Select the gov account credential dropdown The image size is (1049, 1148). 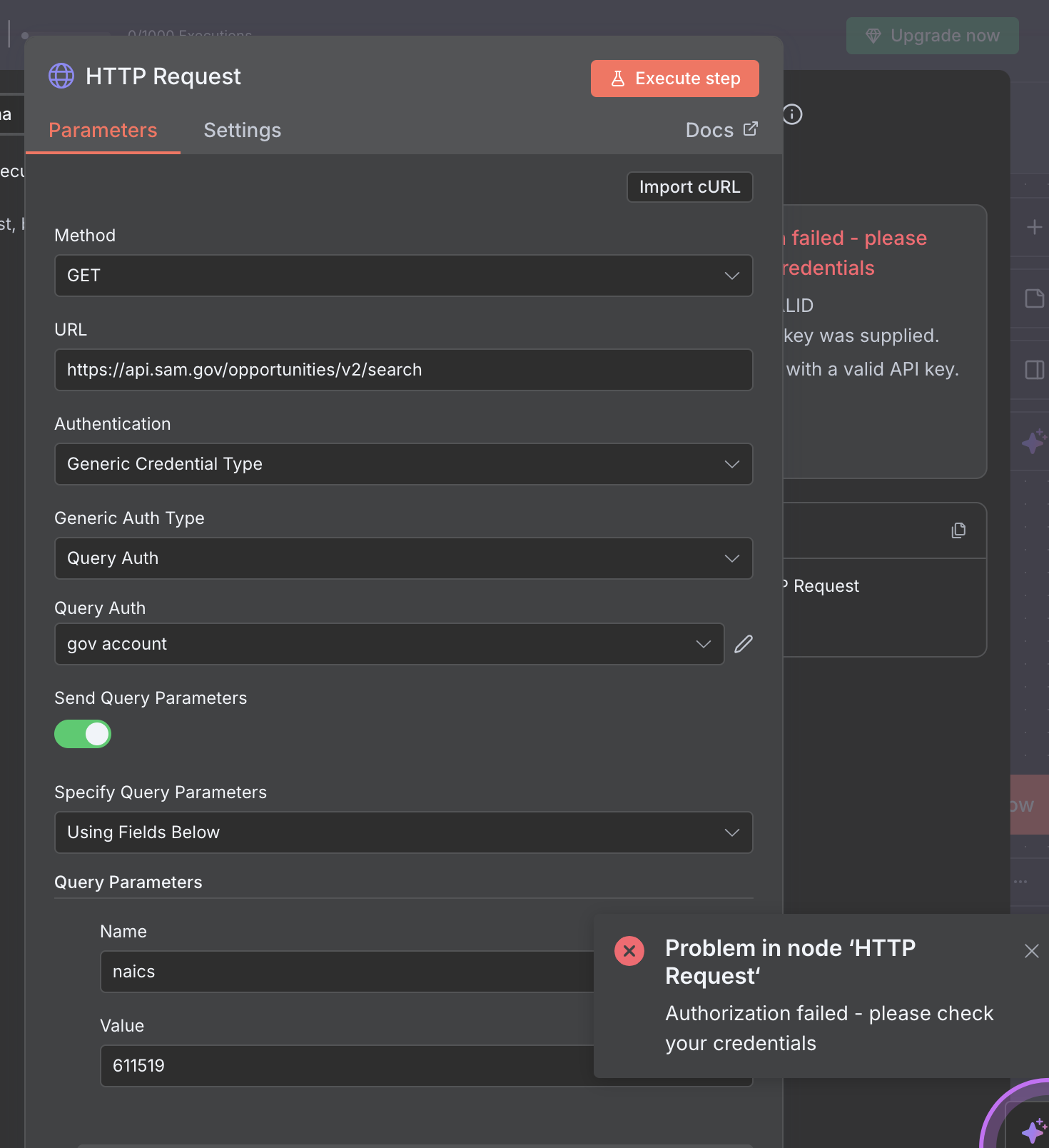(389, 644)
